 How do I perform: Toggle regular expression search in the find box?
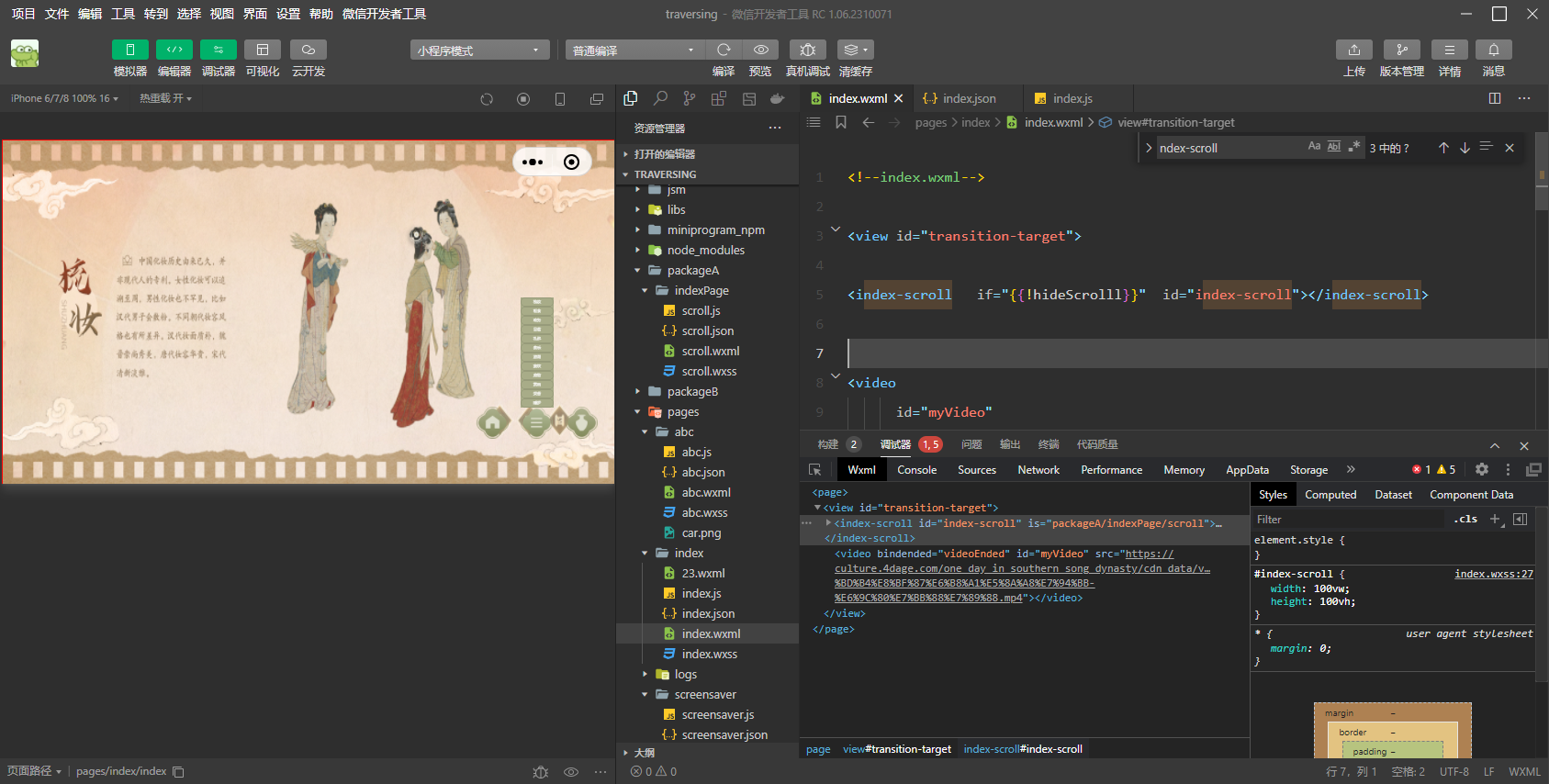click(x=1353, y=147)
